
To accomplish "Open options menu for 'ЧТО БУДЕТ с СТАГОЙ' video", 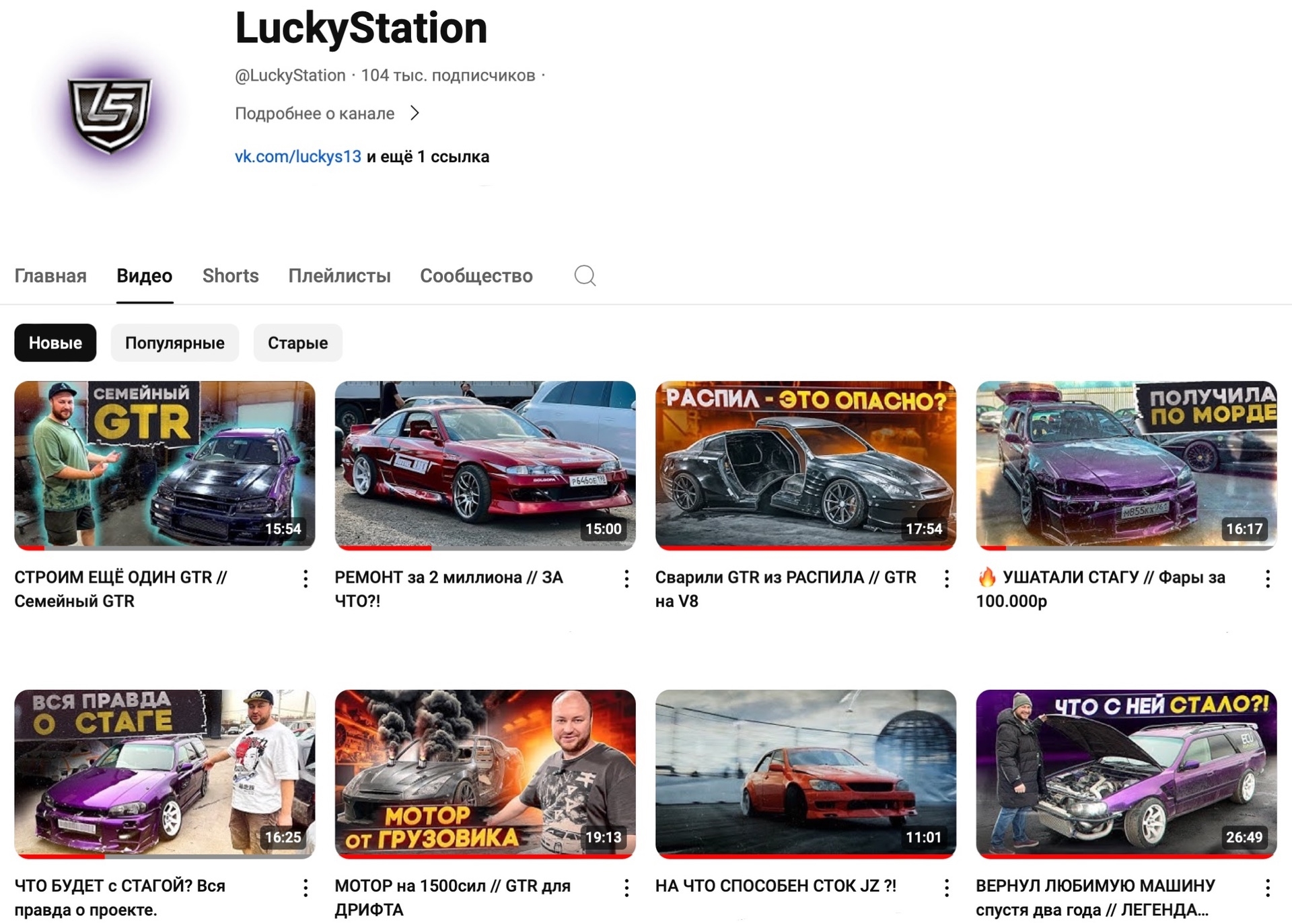I will click(x=306, y=888).
